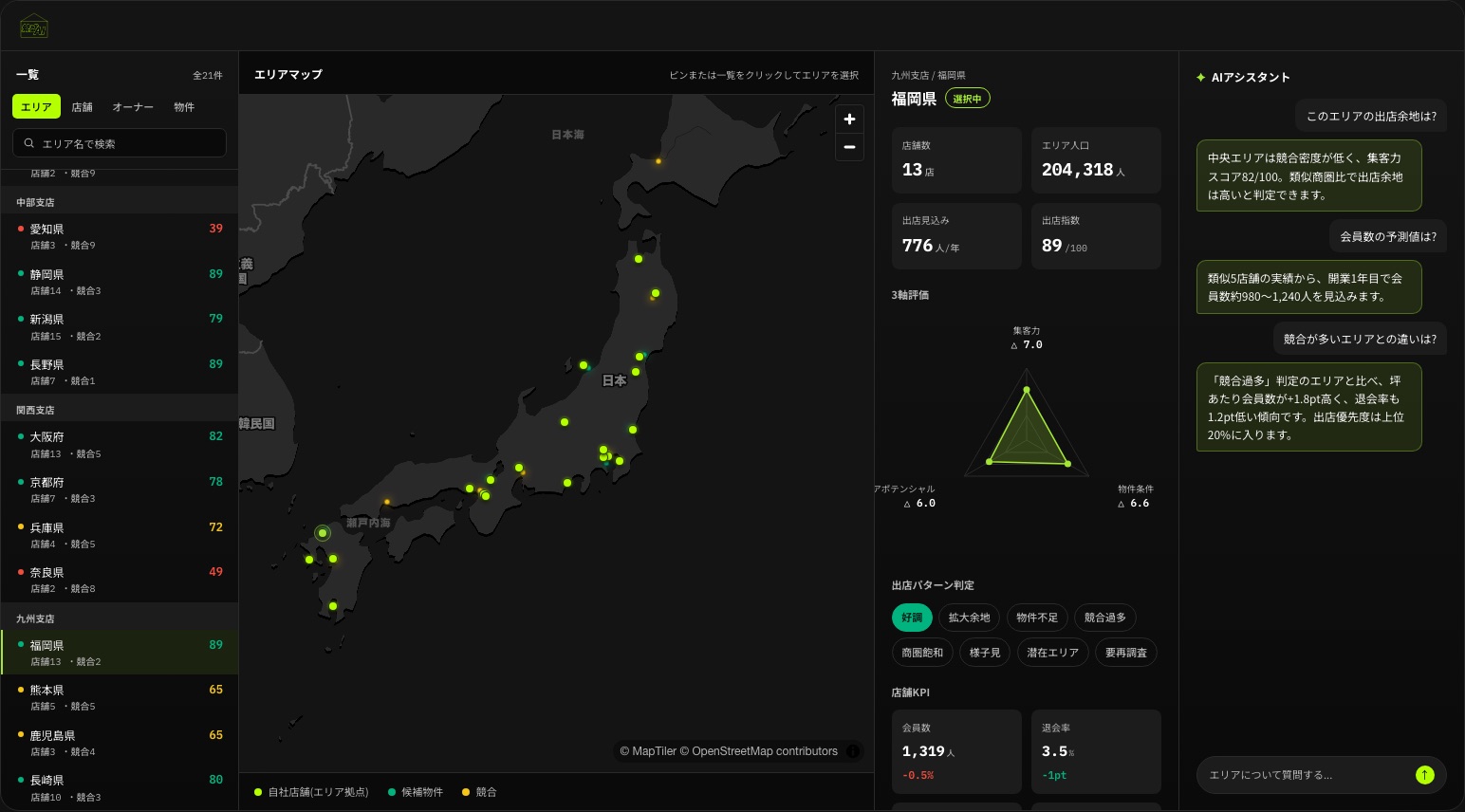Select the 競合過多 pattern chip
Image resolution: width=1465 pixels, height=812 pixels.
pyautogui.click(x=1105, y=618)
